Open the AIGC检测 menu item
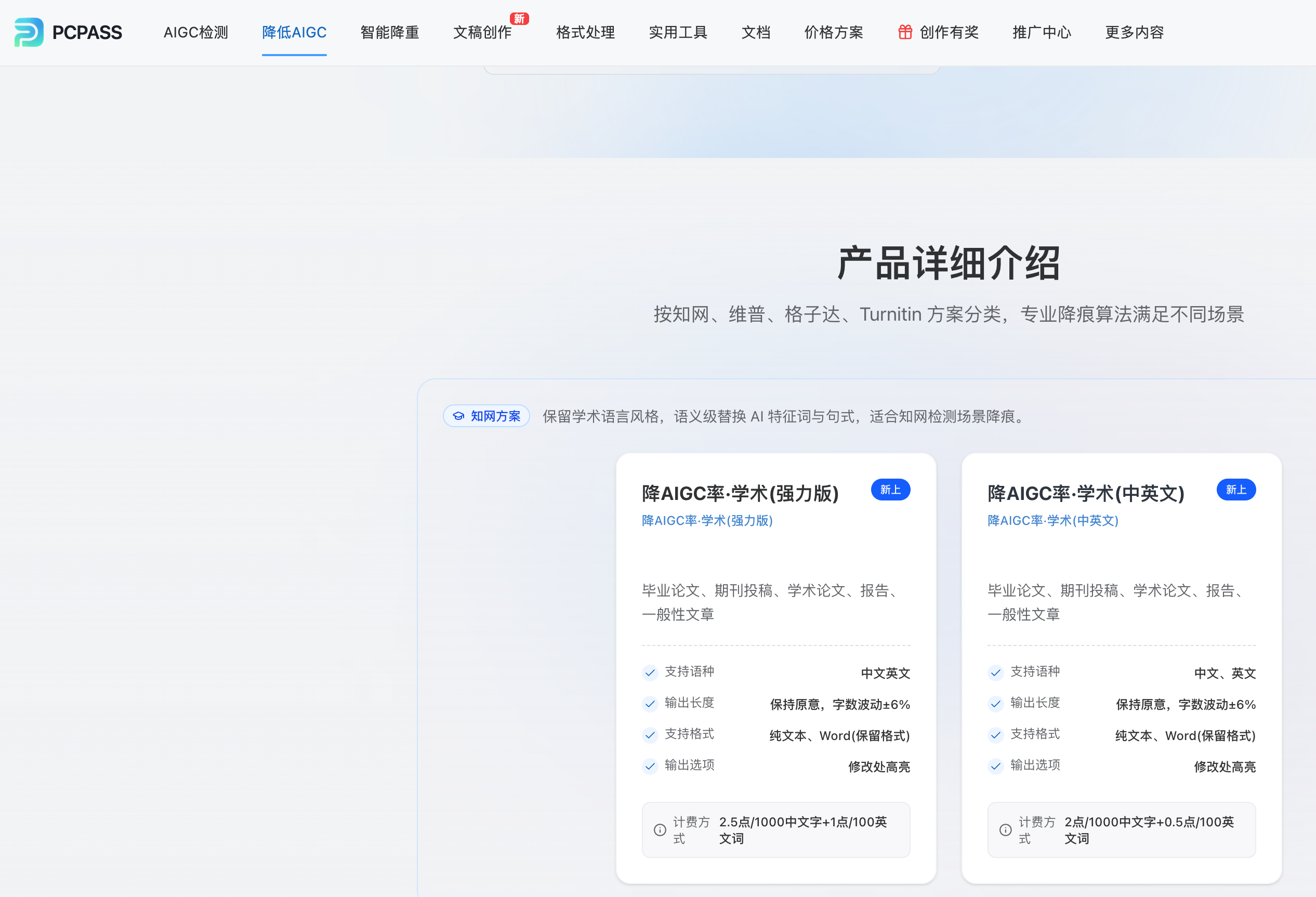Viewport: 1316px width, 897px height. [x=196, y=32]
